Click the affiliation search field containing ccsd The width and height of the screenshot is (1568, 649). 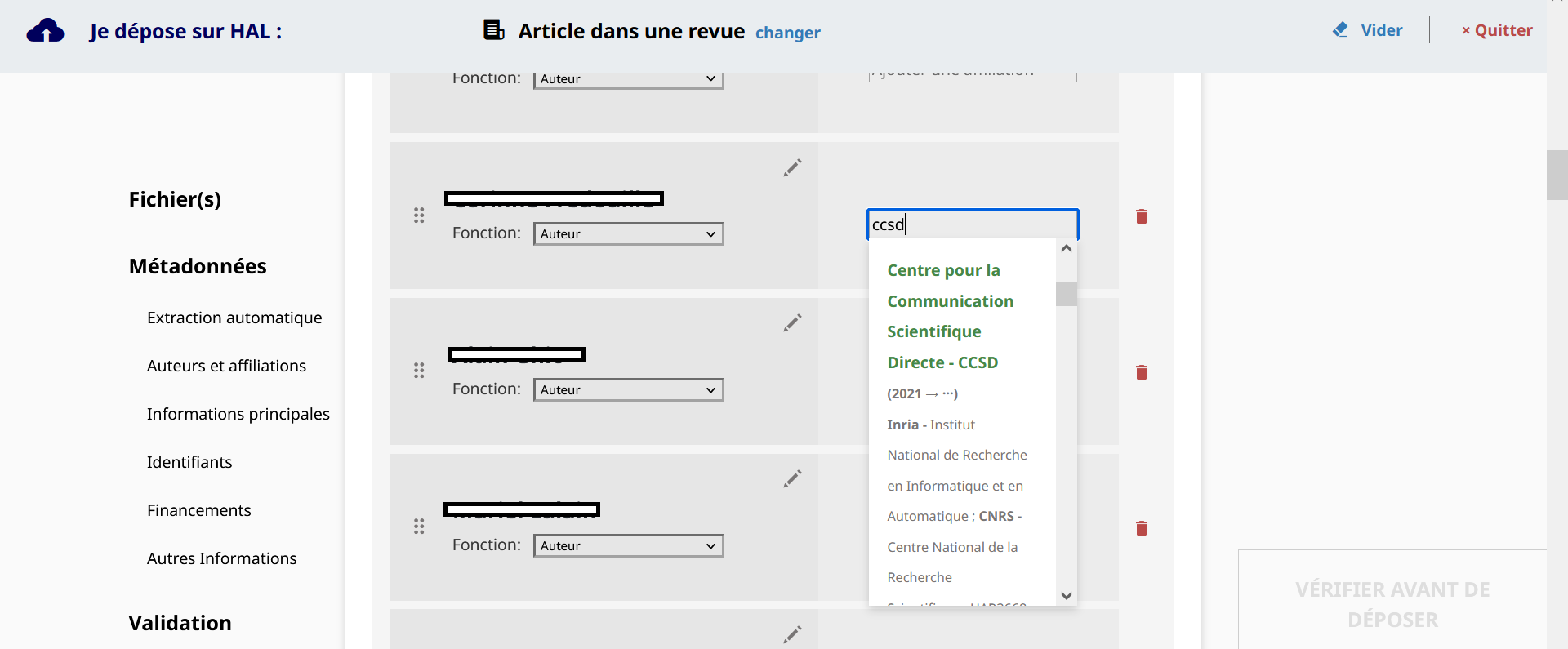[x=973, y=224]
